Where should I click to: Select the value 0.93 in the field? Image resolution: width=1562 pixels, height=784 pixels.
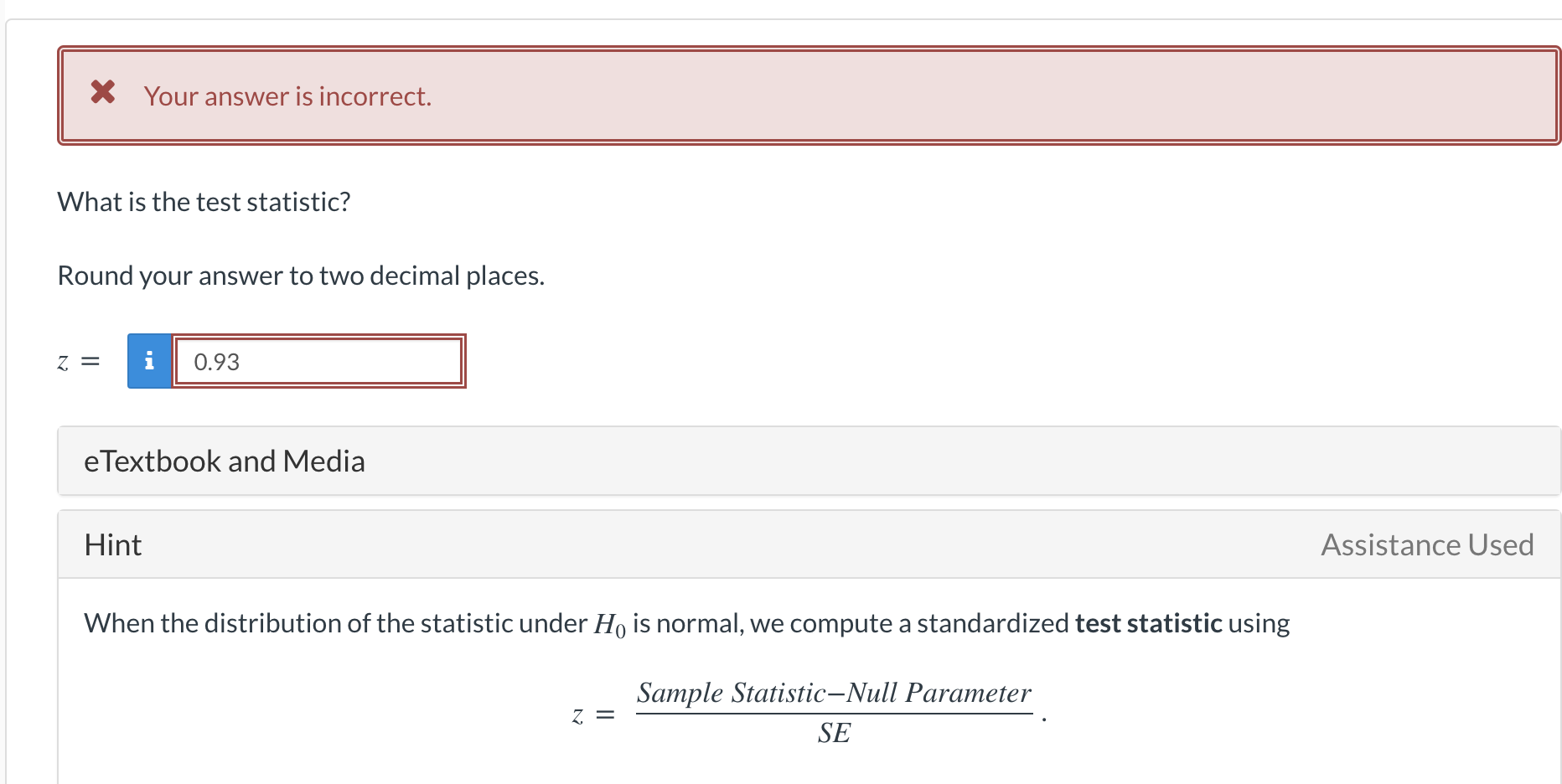coord(216,362)
